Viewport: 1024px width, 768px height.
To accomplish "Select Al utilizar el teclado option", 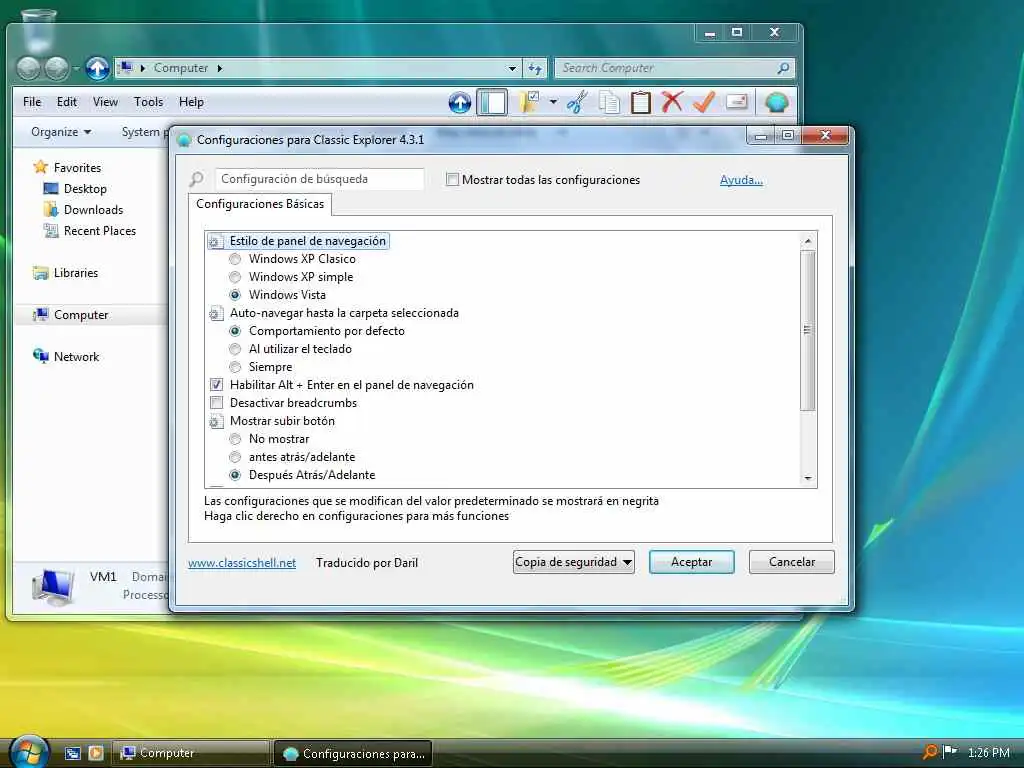I will tap(235, 349).
